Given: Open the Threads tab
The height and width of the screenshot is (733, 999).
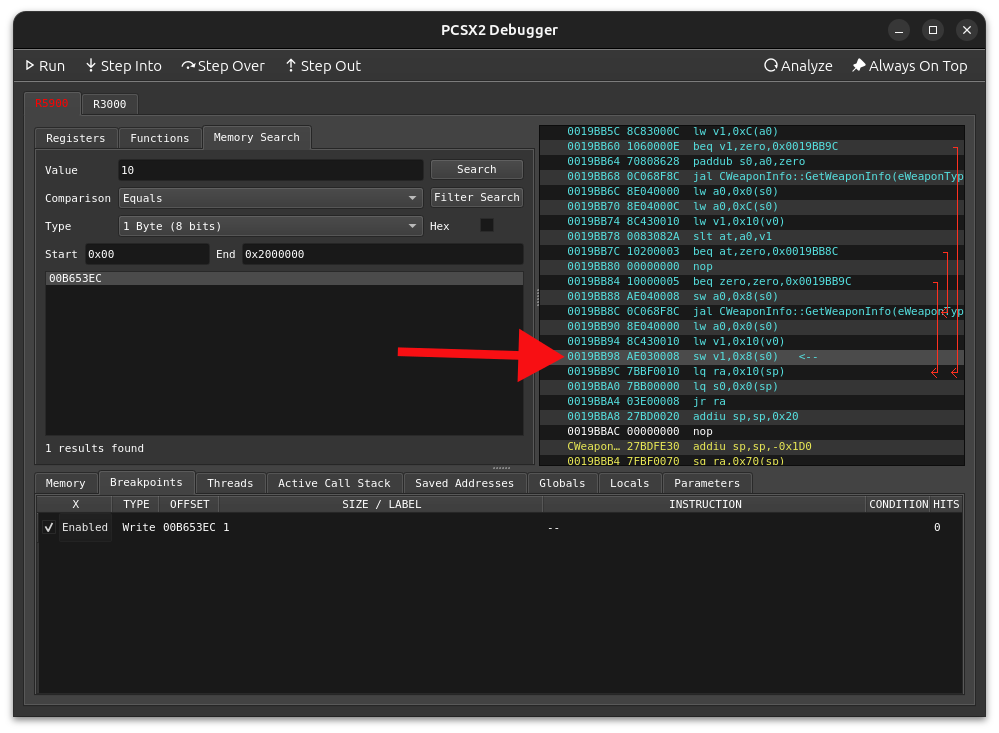Looking at the screenshot, I should pos(230,483).
